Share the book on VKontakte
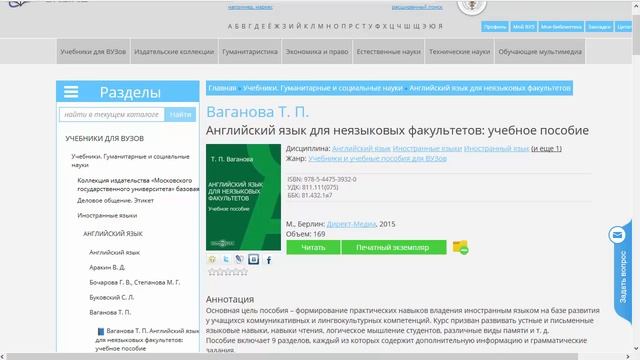 (253, 260)
